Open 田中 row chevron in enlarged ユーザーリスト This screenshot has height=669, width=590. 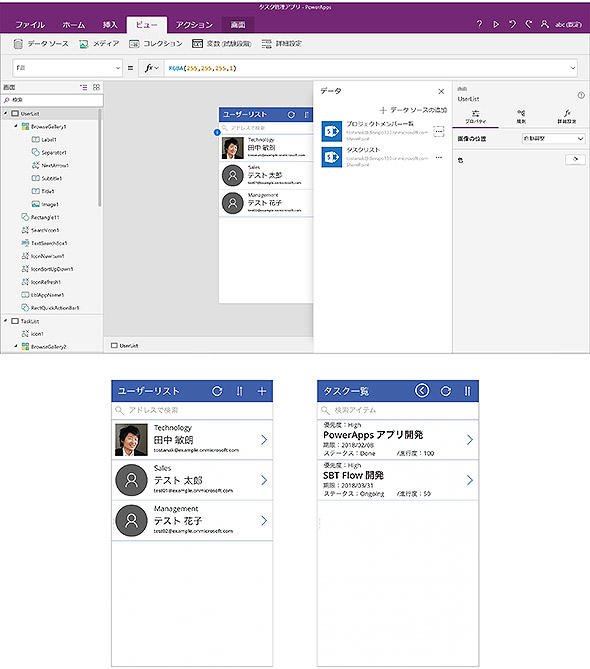click(264, 440)
